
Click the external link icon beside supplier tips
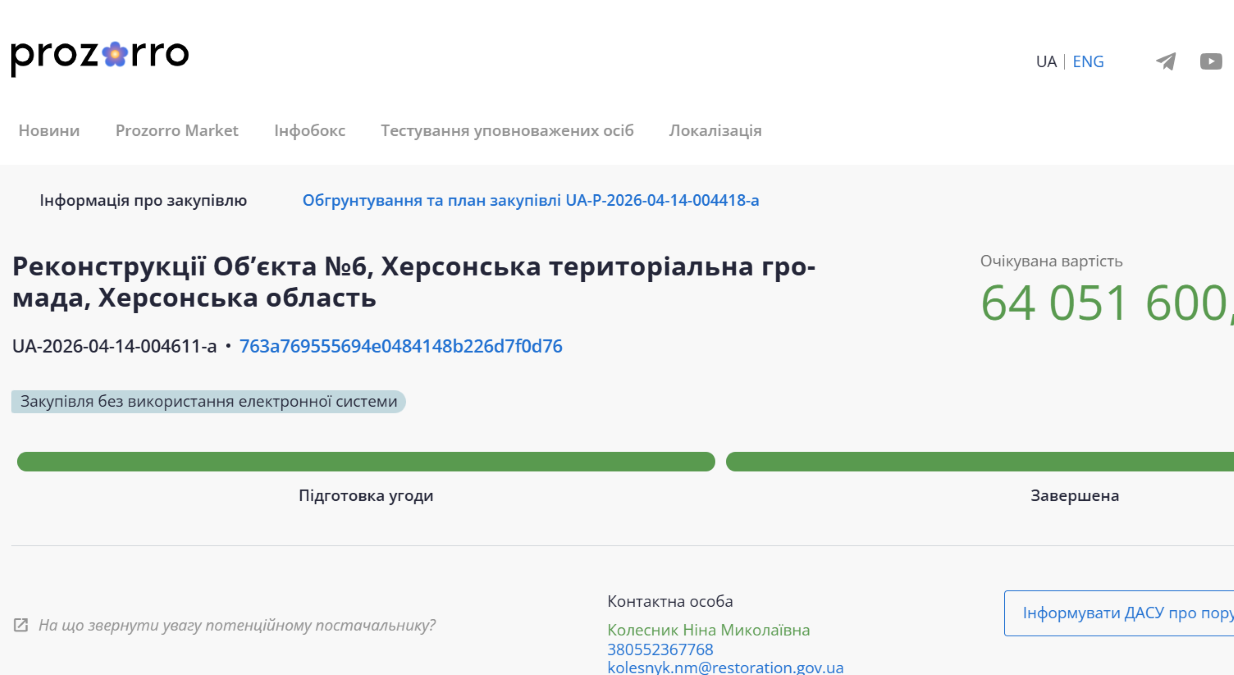(x=20, y=625)
